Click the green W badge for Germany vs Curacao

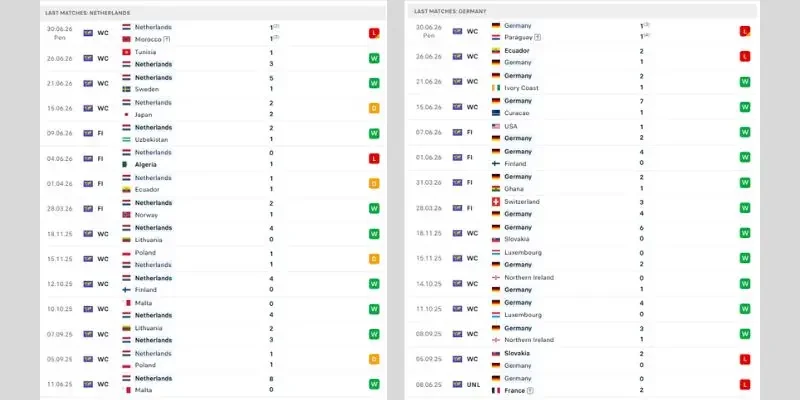click(745, 107)
